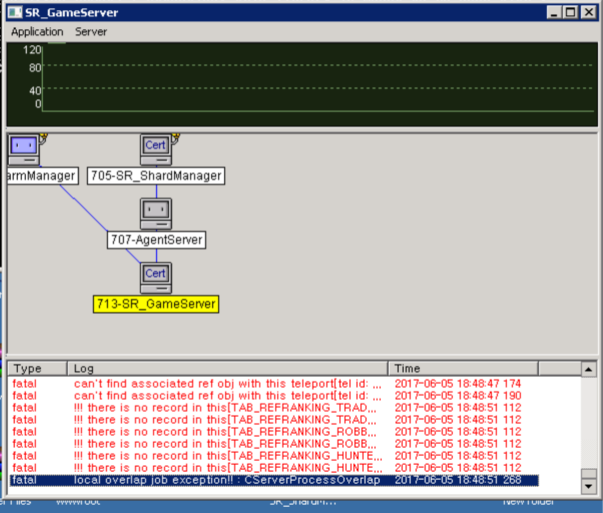This screenshot has width=603, height=513.
Task: Select the 713-SR_GameServer Cert icon
Action: point(156,277)
